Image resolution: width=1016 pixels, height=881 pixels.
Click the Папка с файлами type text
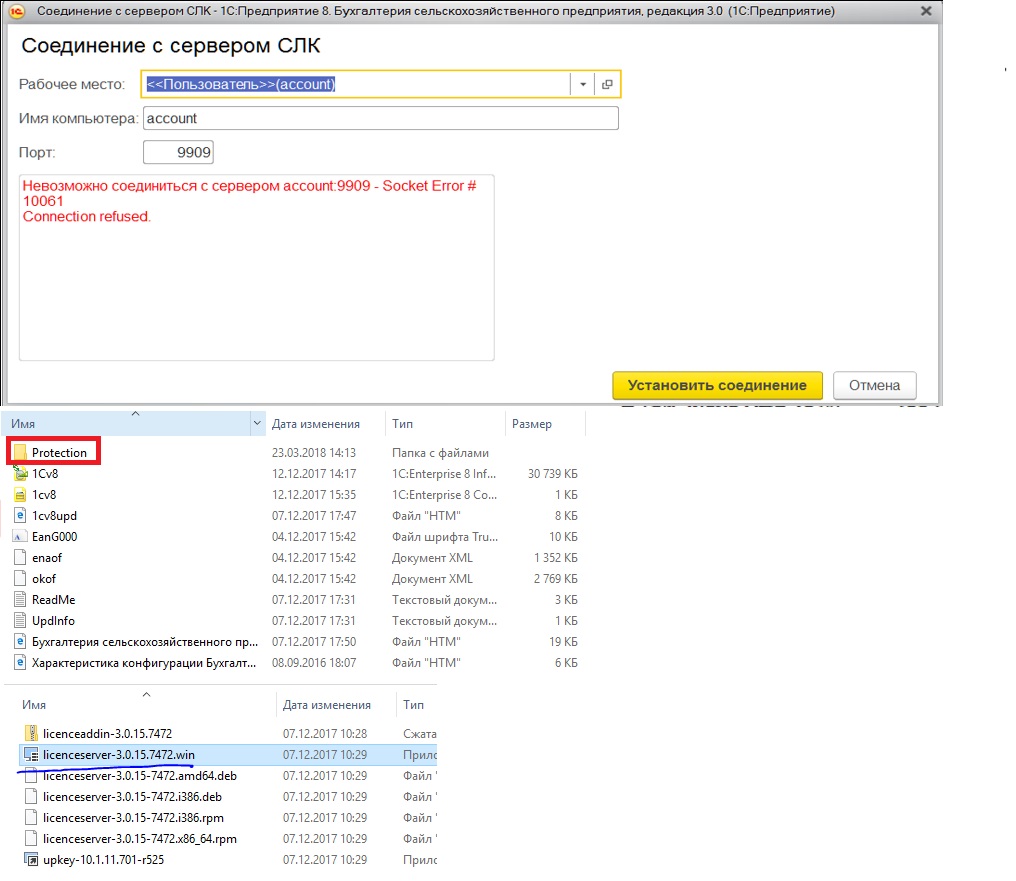(440, 453)
